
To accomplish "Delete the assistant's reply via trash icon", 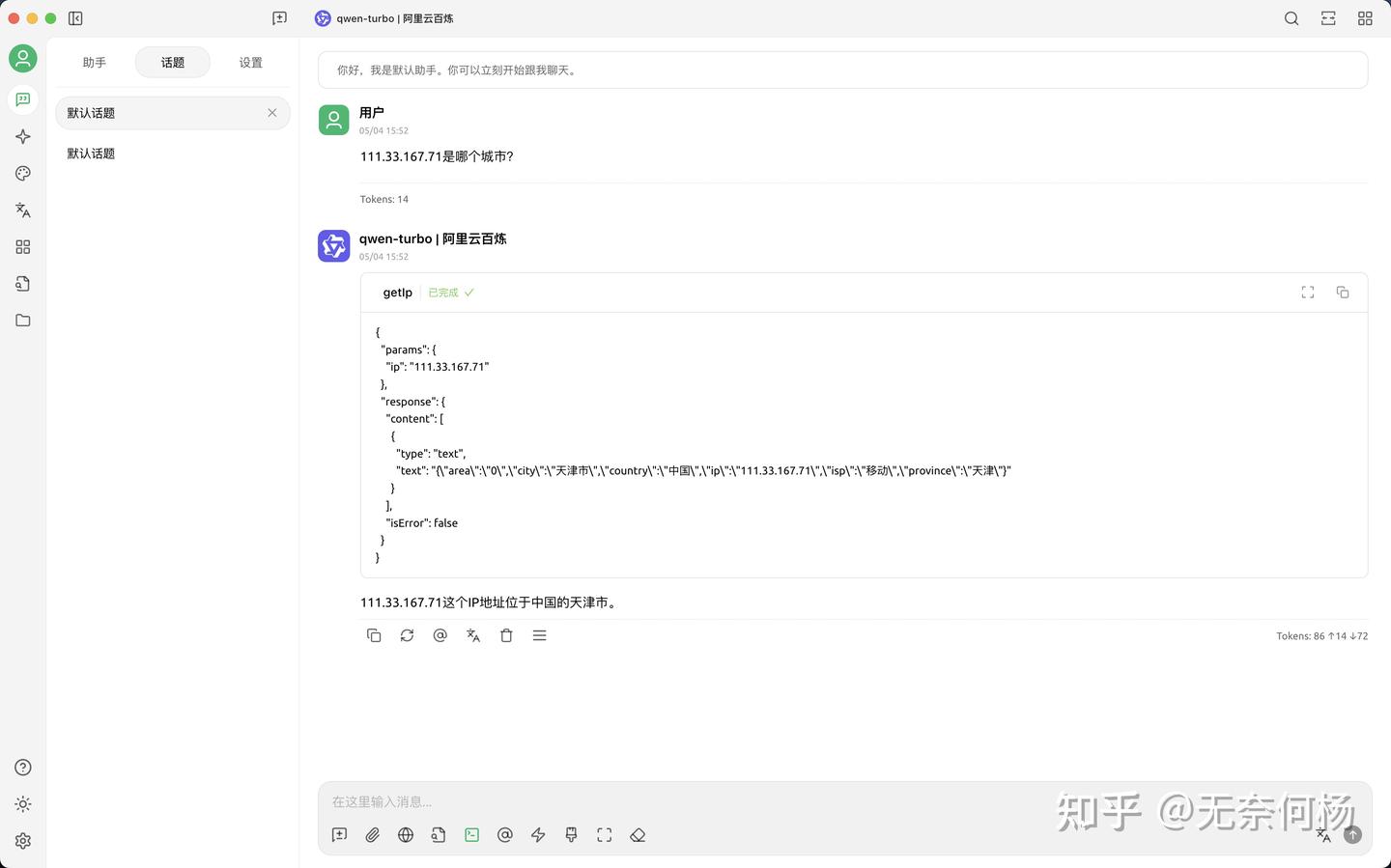I will pyautogui.click(x=506, y=635).
